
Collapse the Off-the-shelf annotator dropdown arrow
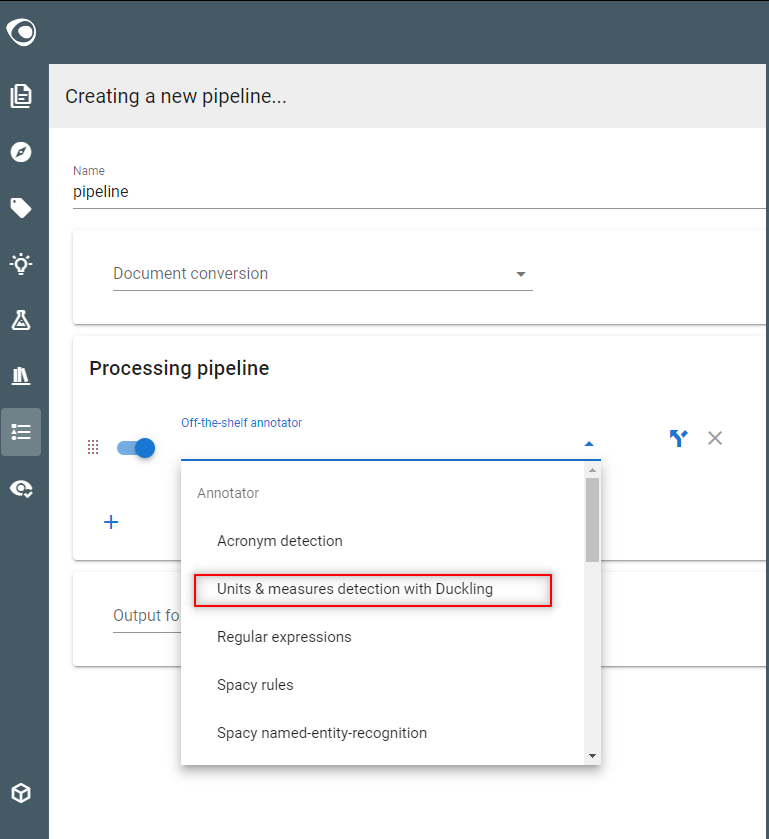[589, 444]
